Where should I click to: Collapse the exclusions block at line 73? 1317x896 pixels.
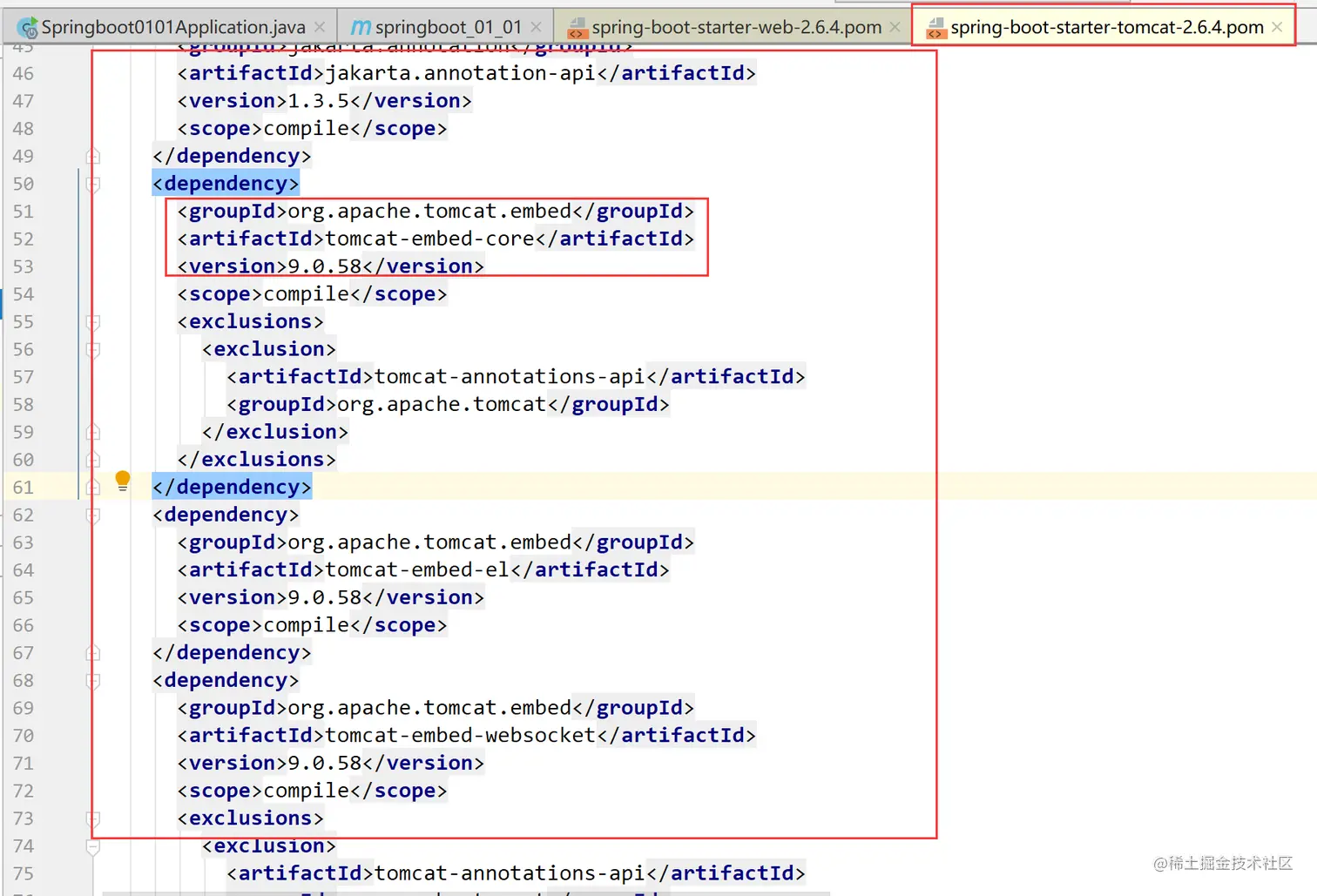[x=93, y=819]
